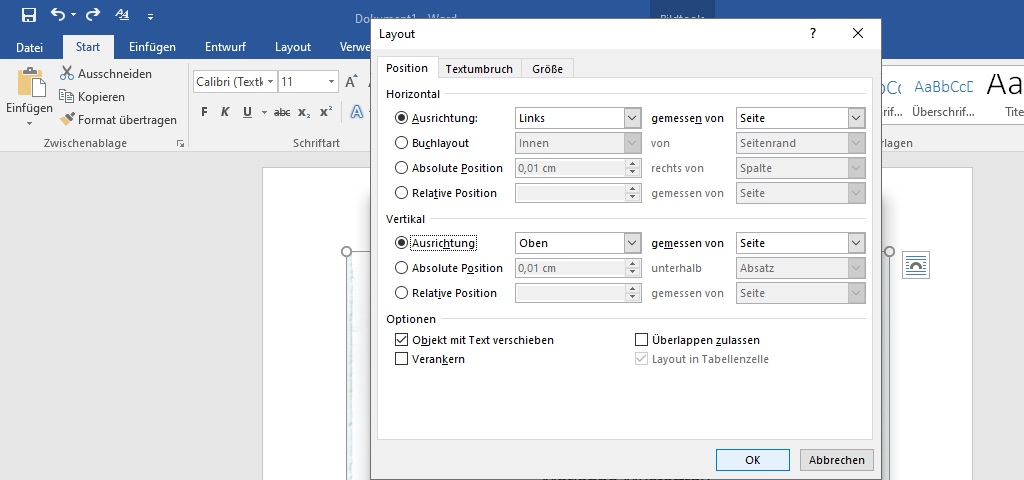Select horizontal Buchlayout radio button
1024x480 pixels.
tap(402, 143)
